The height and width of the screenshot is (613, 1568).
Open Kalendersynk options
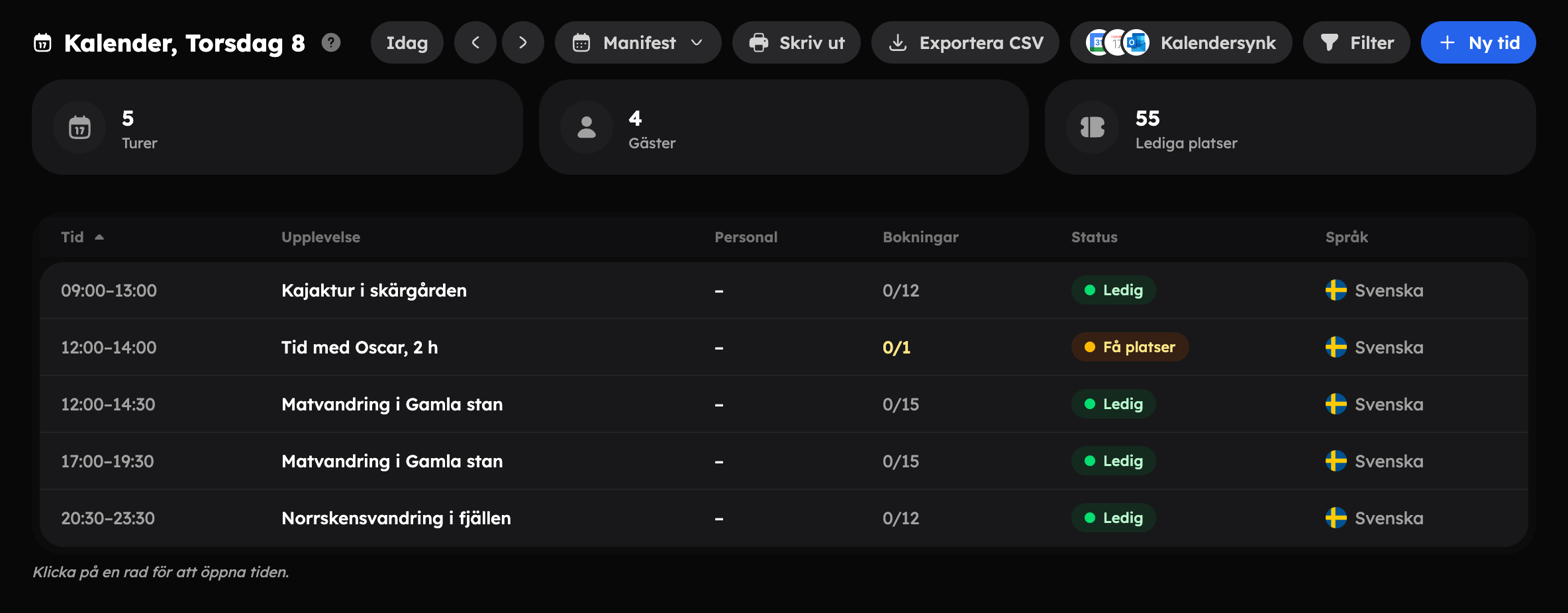[1181, 42]
